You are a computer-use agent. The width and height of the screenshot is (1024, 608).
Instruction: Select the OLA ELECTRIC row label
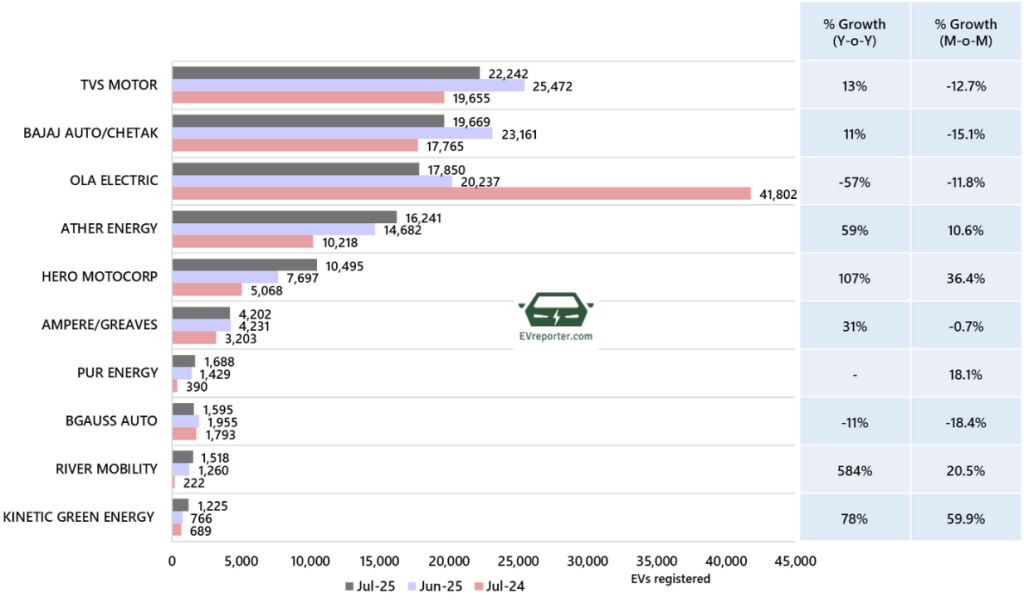tap(114, 181)
